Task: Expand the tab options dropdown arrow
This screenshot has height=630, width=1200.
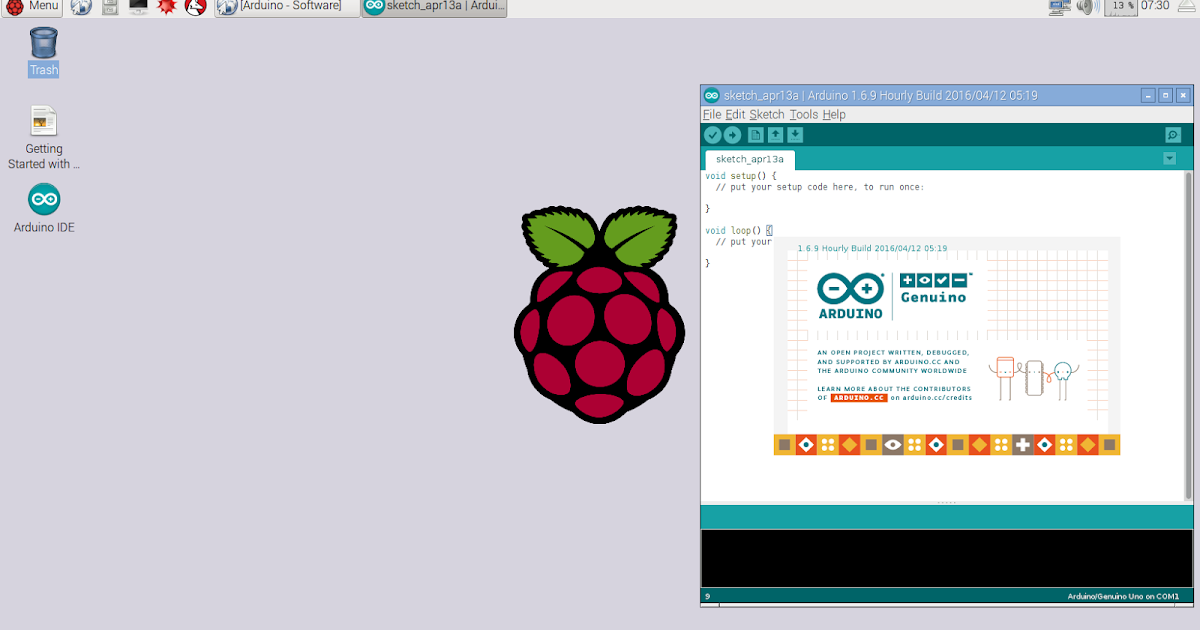Action: point(1170,159)
